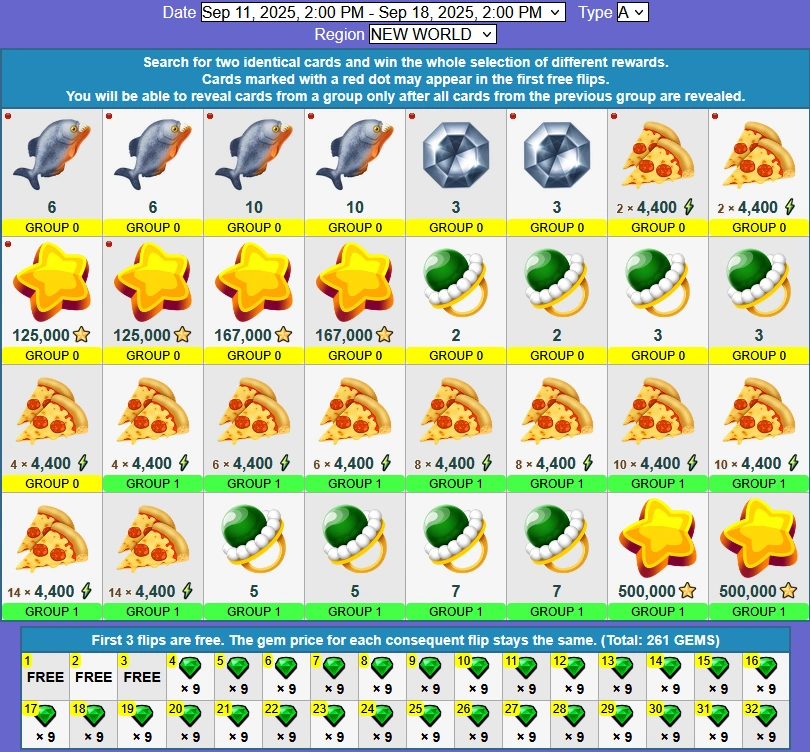Click flip 21 gem cost cell

point(238,724)
